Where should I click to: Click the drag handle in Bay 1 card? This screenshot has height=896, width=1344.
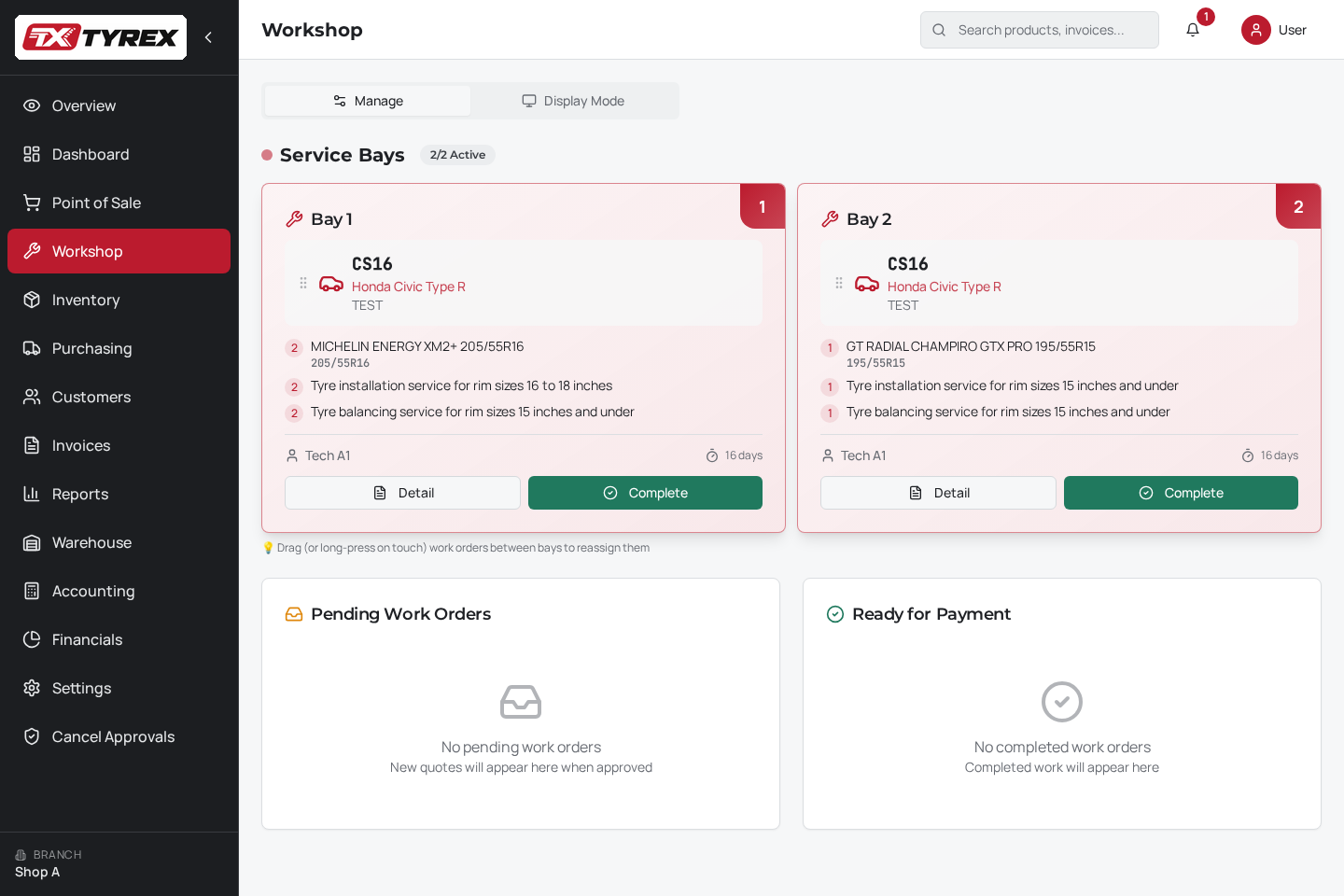pos(303,283)
